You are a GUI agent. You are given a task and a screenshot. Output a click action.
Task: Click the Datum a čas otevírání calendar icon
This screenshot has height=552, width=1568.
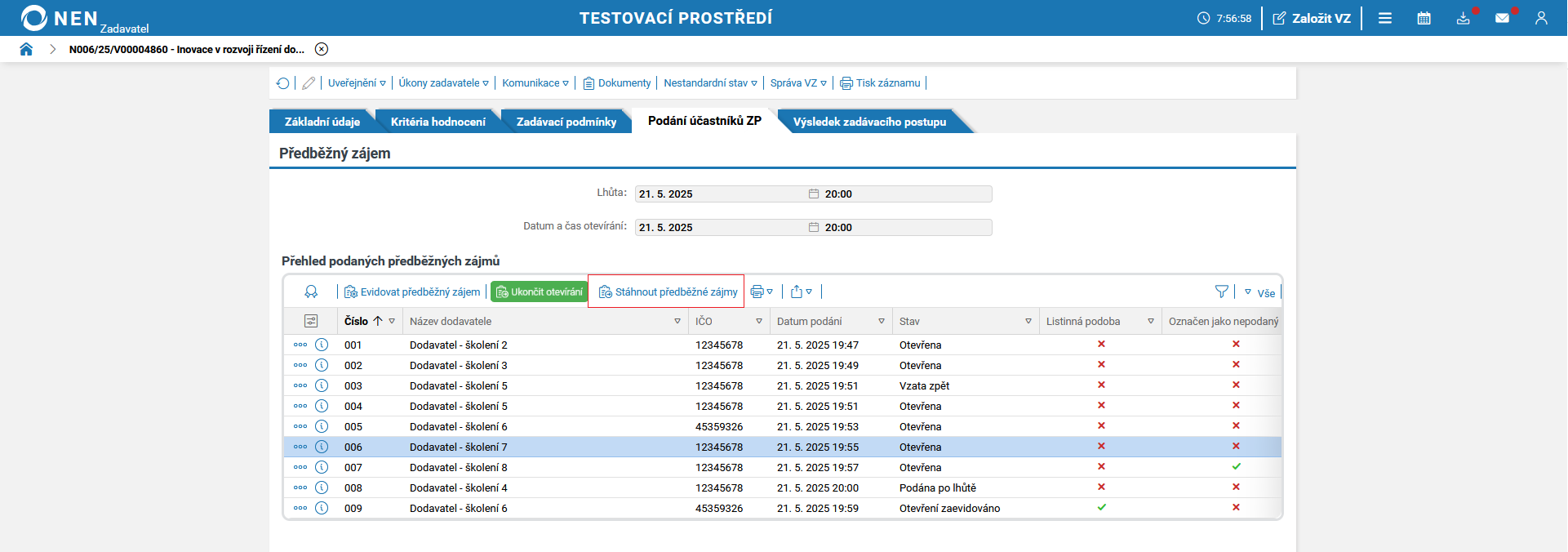tap(814, 228)
